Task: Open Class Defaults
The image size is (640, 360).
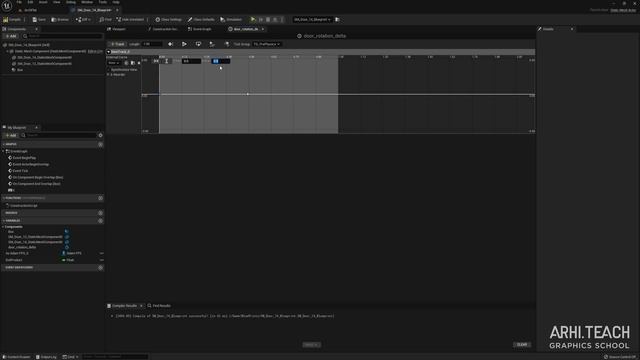Action: [201, 19]
